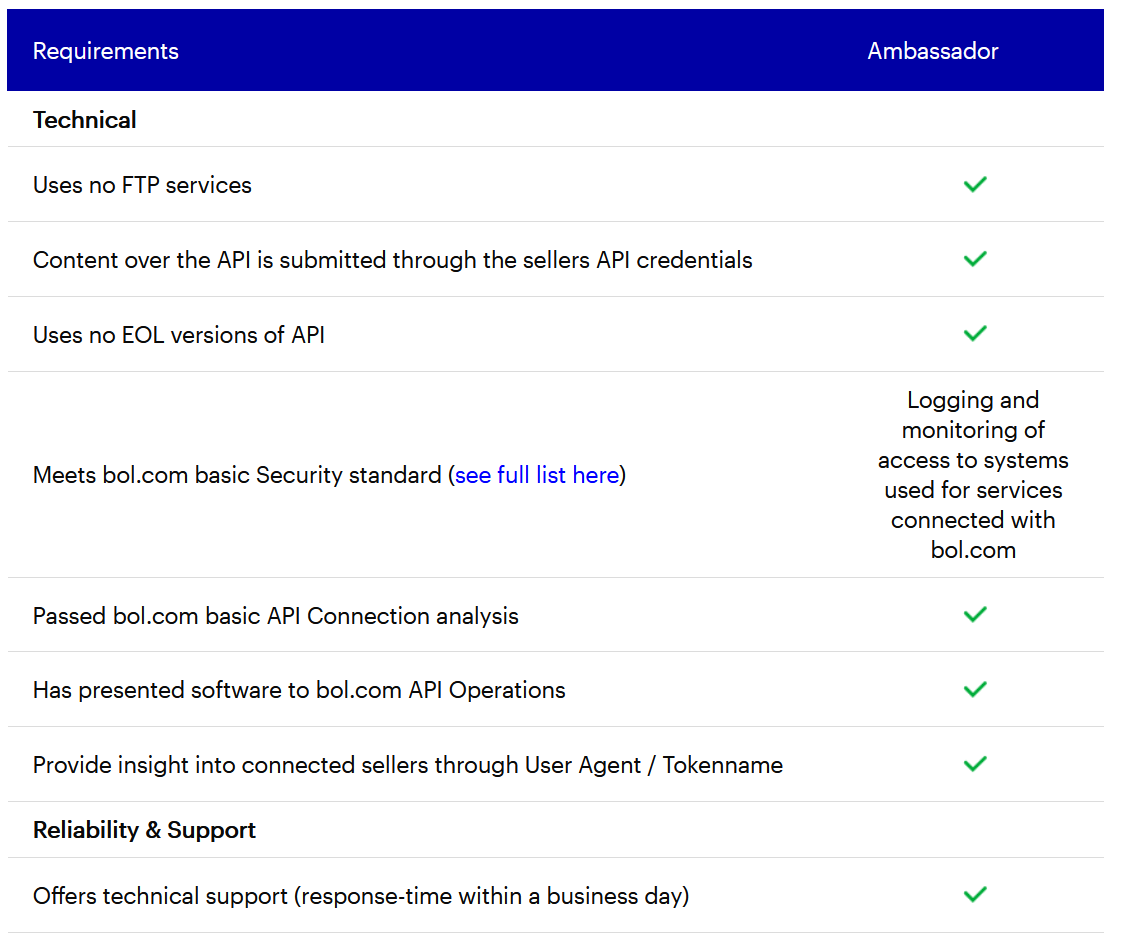The width and height of the screenshot is (1125, 941).
Task: Open the 'see full list here' link
Action: point(537,475)
